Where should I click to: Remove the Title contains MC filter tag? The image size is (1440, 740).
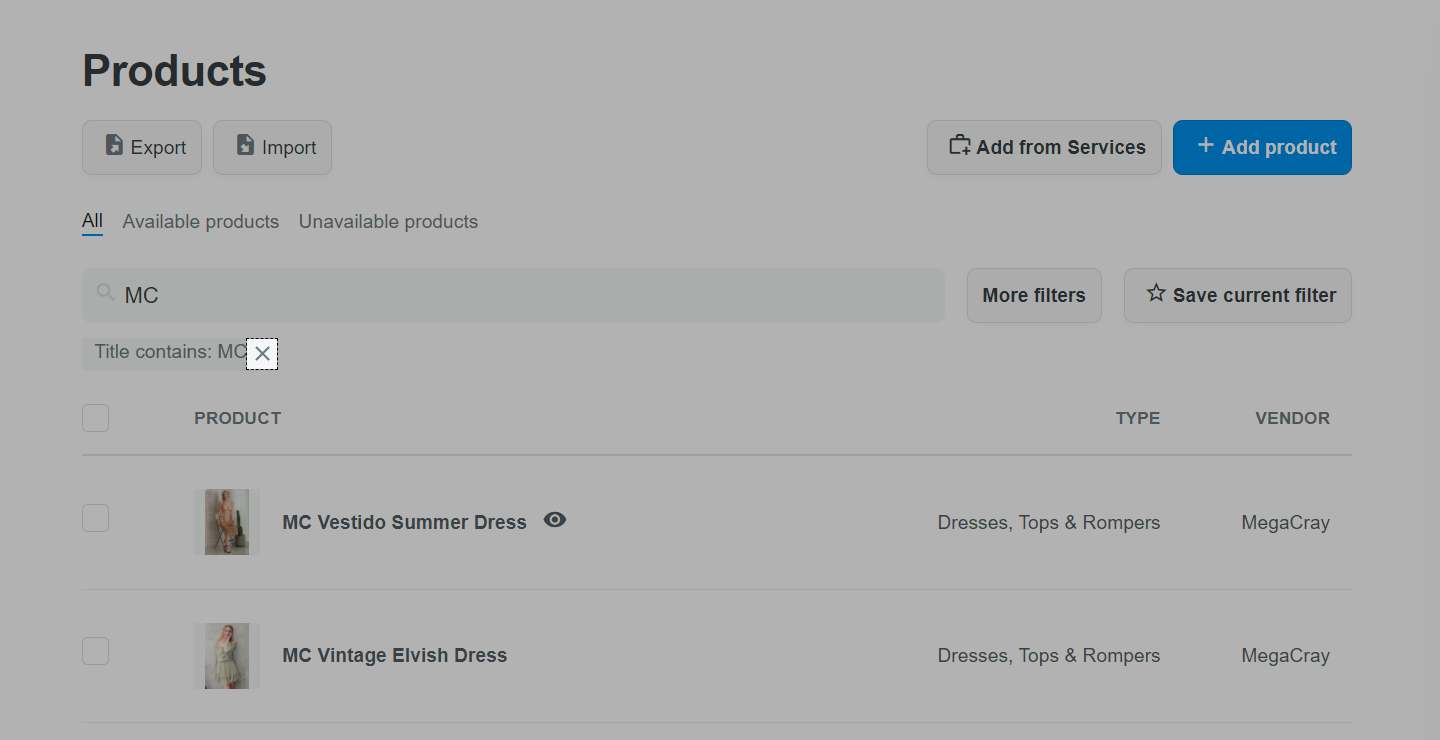tap(262, 354)
